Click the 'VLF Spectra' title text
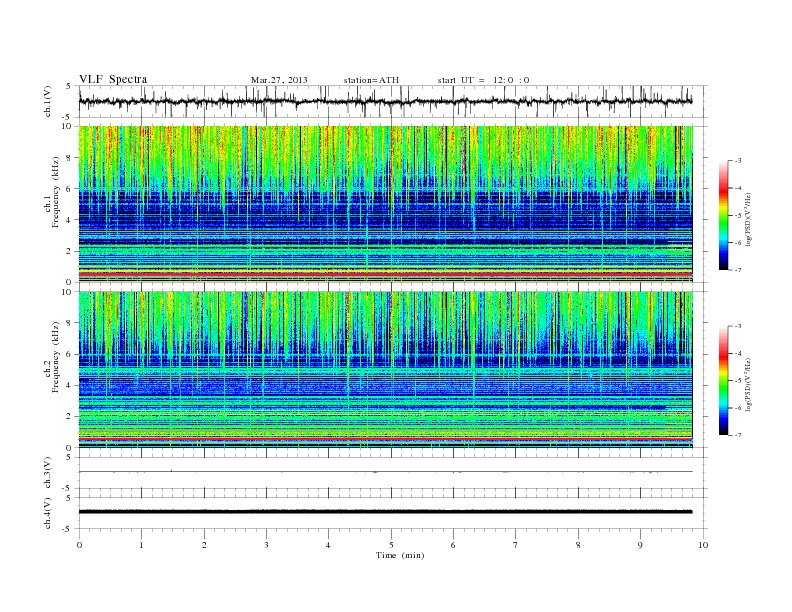This screenshot has height=612, width=792. [x=113, y=79]
